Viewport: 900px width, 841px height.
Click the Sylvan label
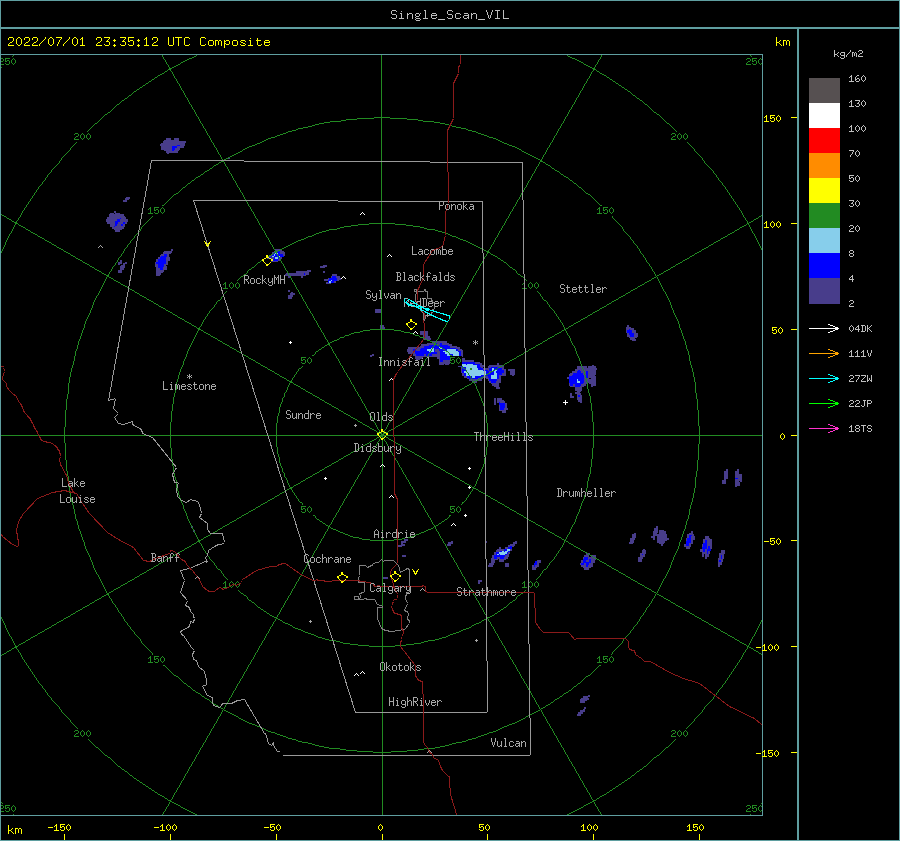click(383, 295)
